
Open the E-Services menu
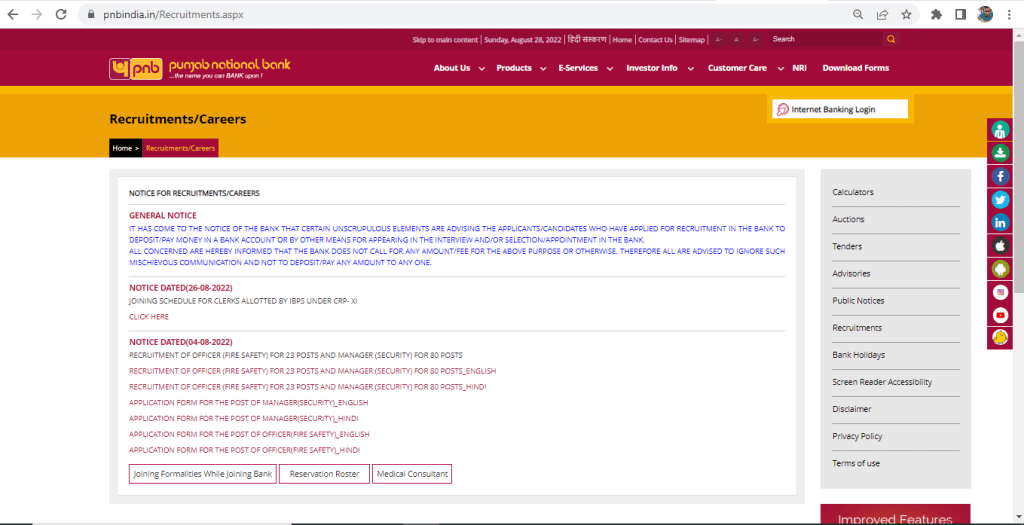[x=578, y=68]
